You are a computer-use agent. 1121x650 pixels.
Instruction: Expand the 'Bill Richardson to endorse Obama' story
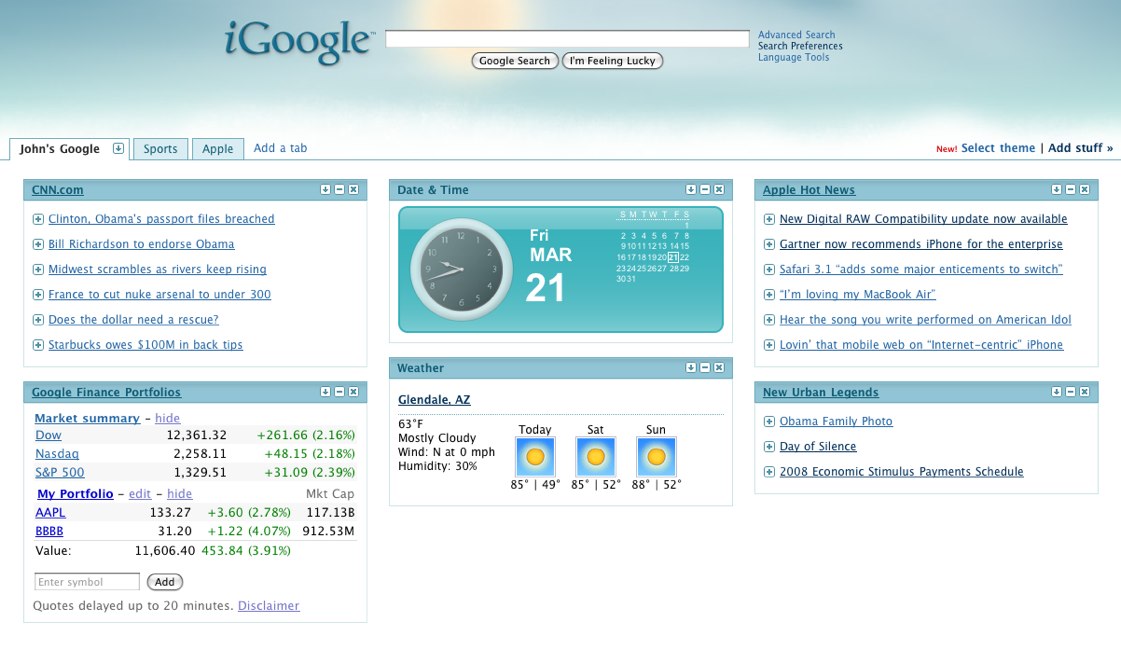click(x=38, y=245)
